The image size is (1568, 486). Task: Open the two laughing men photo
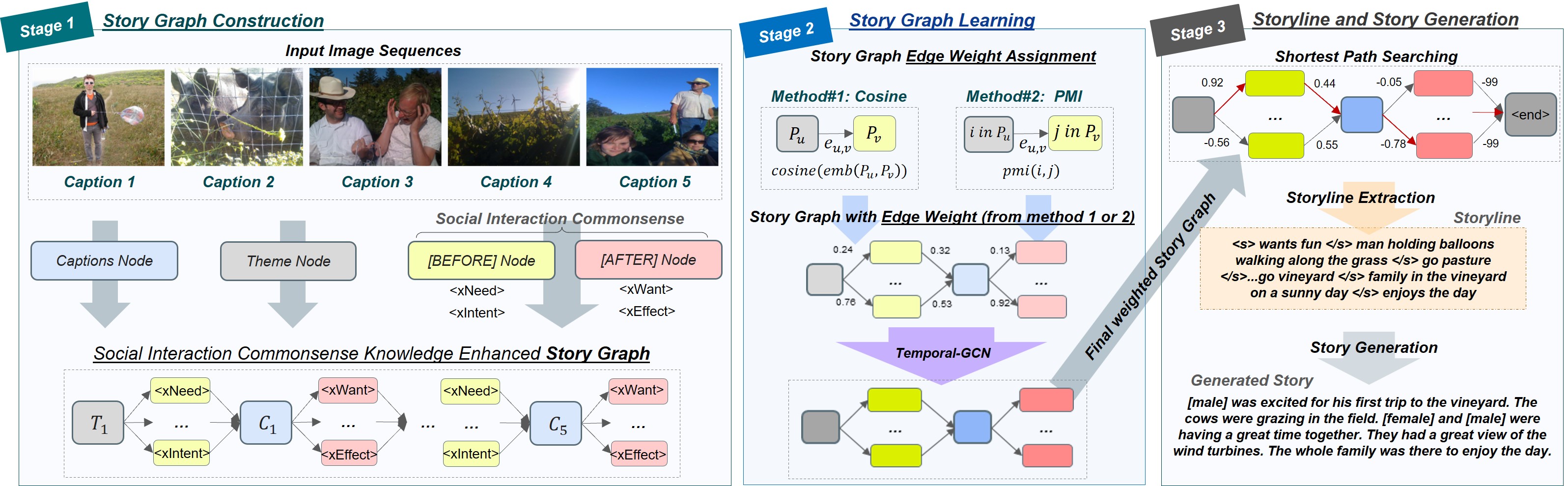point(376,117)
